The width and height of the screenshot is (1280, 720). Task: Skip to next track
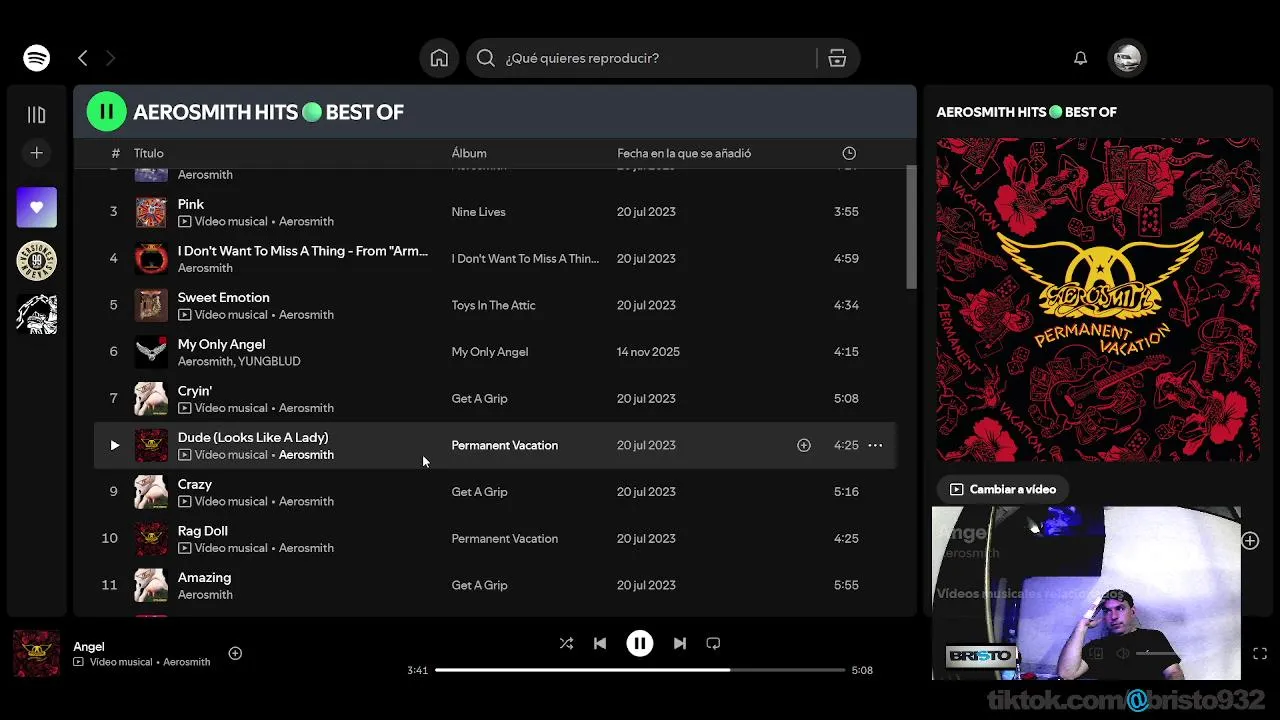pyautogui.click(x=680, y=643)
